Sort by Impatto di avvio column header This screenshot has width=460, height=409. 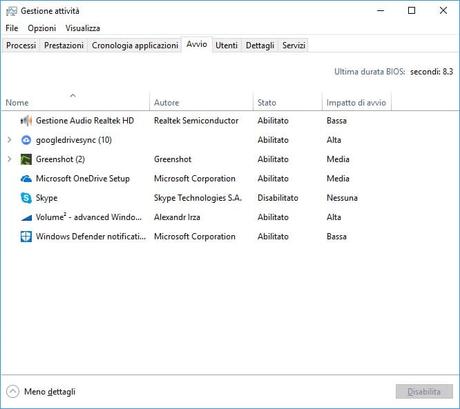click(x=356, y=102)
